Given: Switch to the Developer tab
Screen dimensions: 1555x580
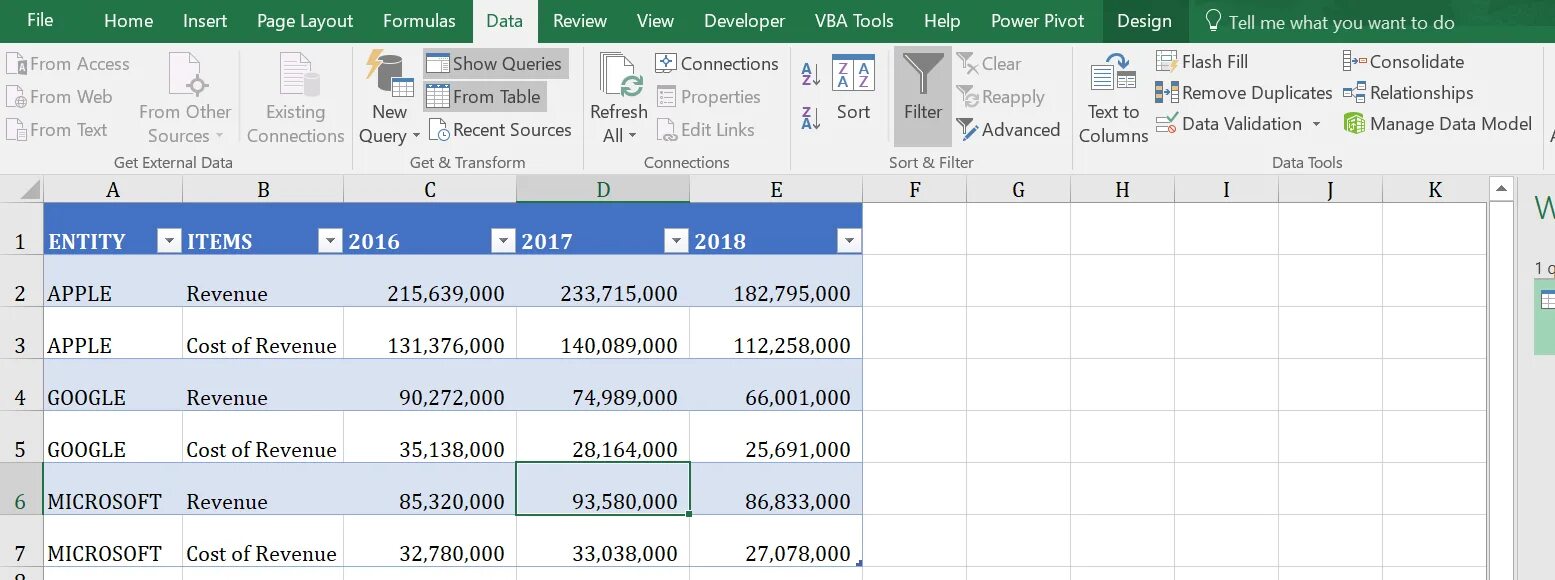Looking at the screenshot, I should click(x=745, y=20).
